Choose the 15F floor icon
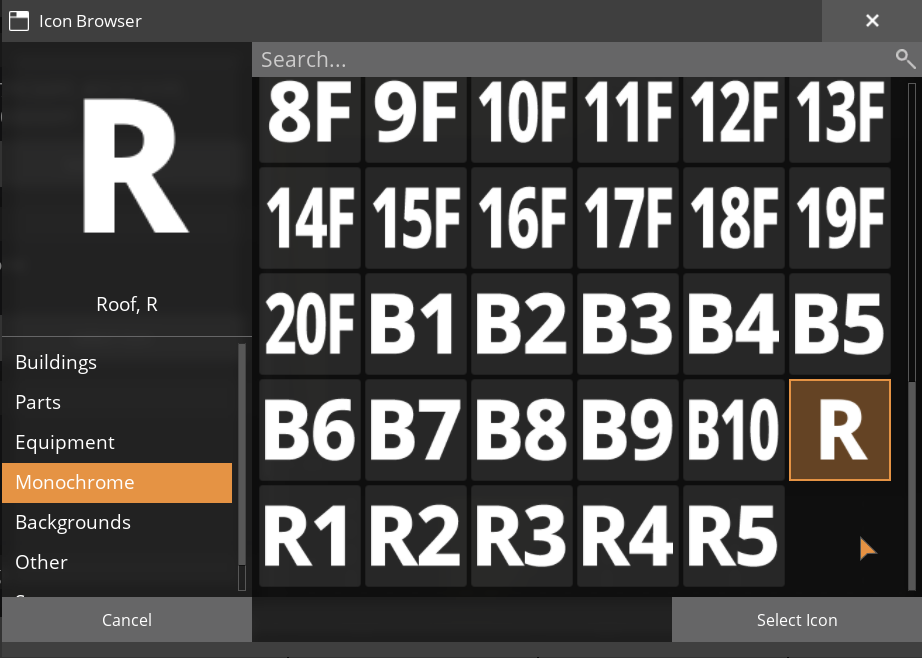This screenshot has height=658, width=922. pyautogui.click(x=416, y=218)
